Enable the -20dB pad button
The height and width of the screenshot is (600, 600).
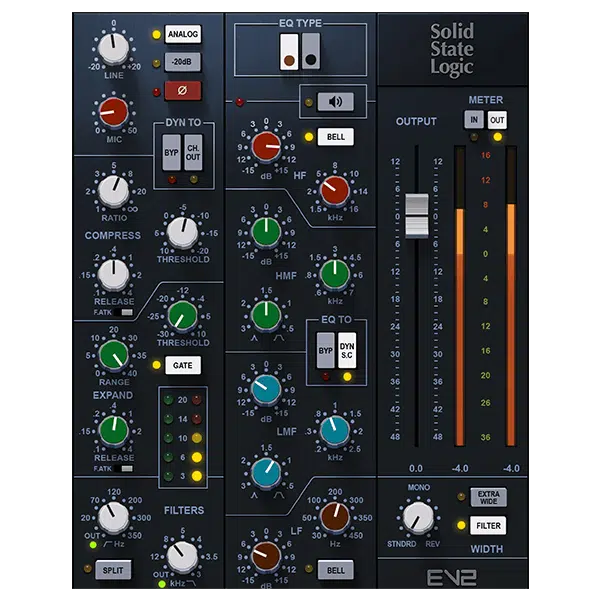[x=182, y=62]
